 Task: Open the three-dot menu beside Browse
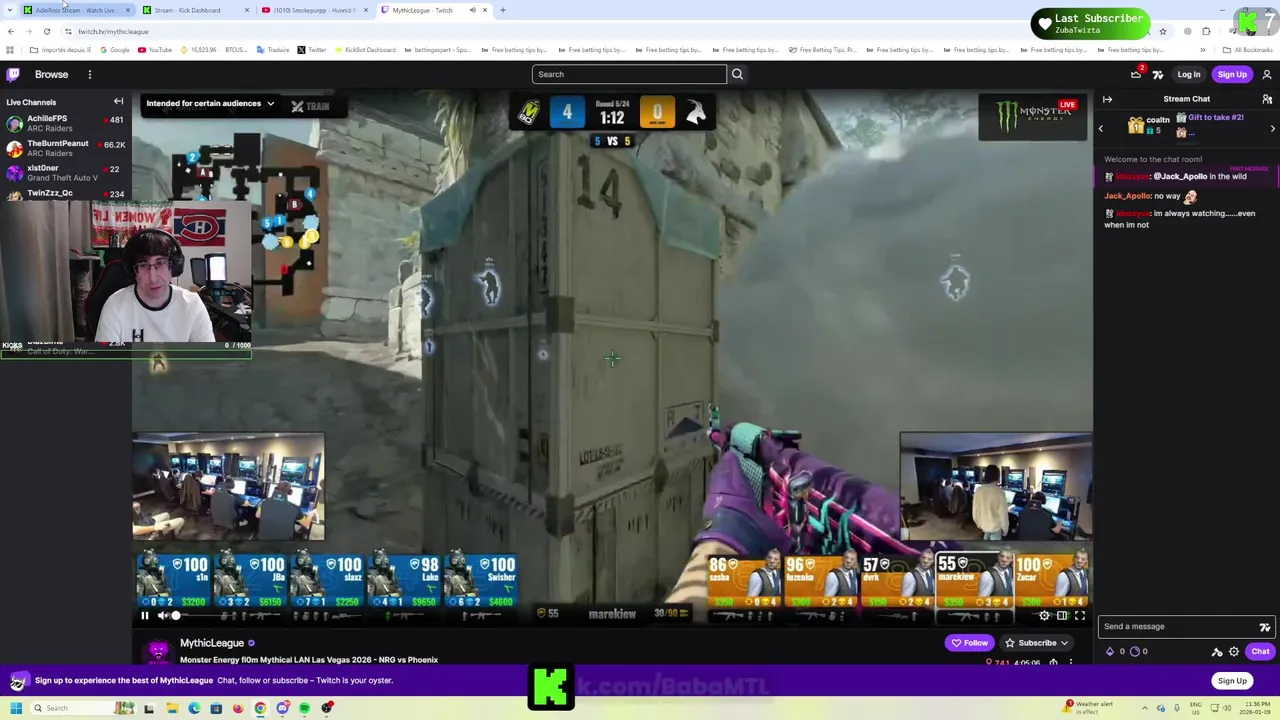89,74
